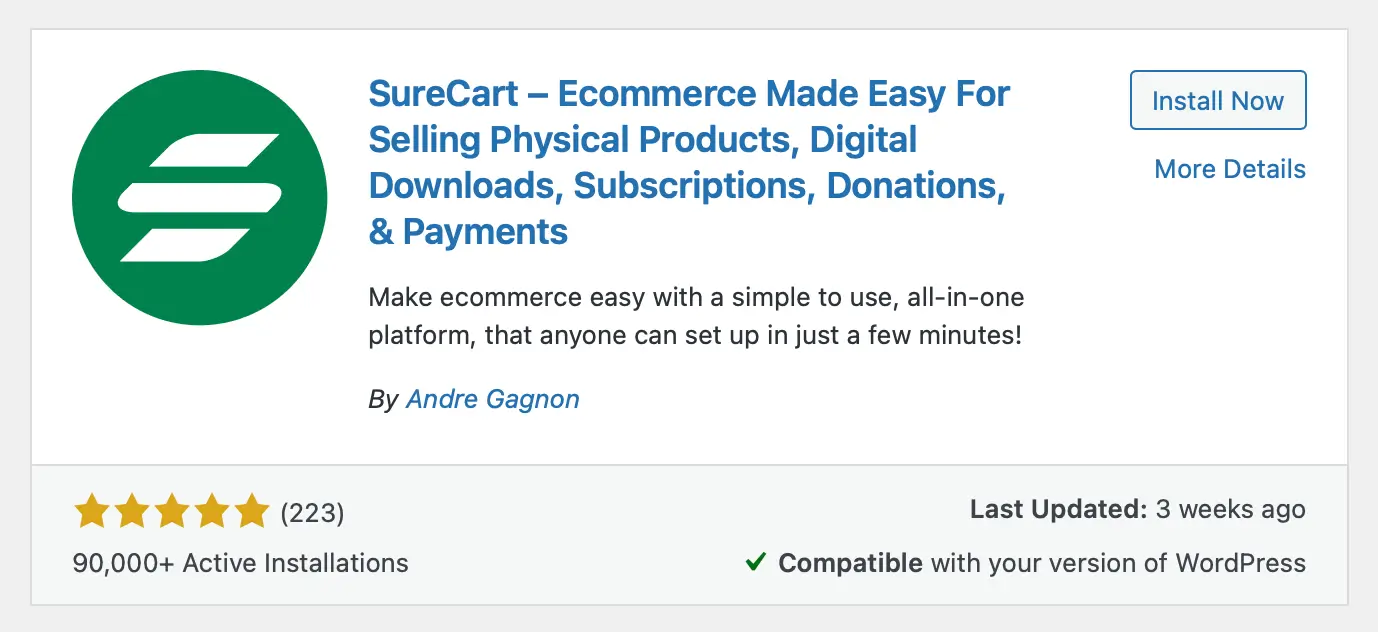Image resolution: width=1378 pixels, height=632 pixels.
Task: Click the bold Compatible text
Action: coord(850,562)
